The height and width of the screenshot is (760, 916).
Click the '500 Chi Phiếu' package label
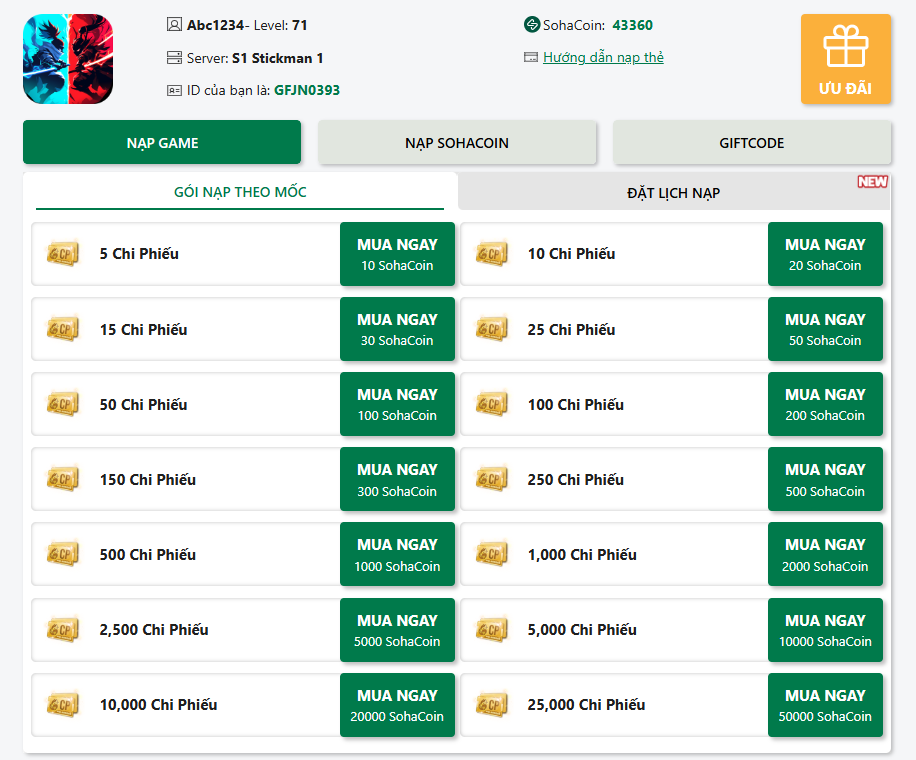point(147,554)
